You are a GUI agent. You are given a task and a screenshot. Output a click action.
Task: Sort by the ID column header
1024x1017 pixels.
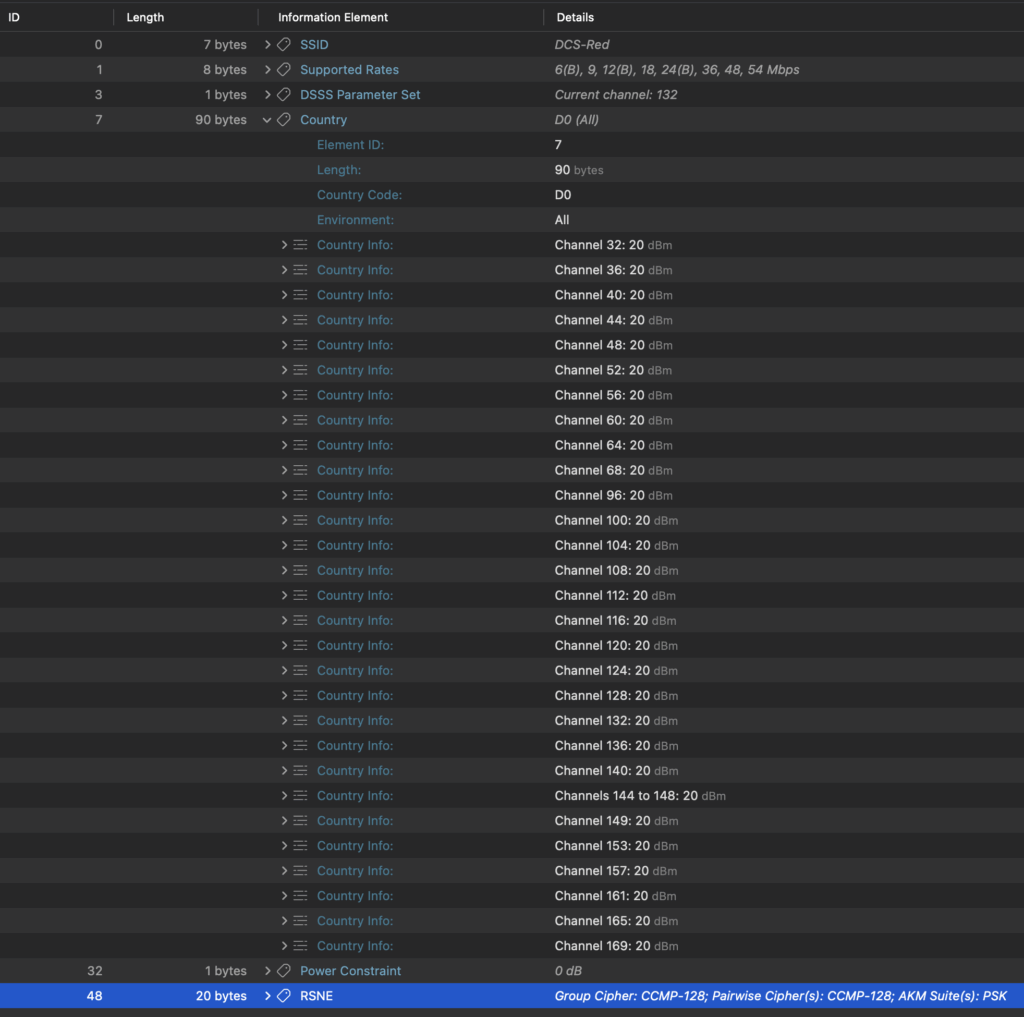click(x=14, y=17)
